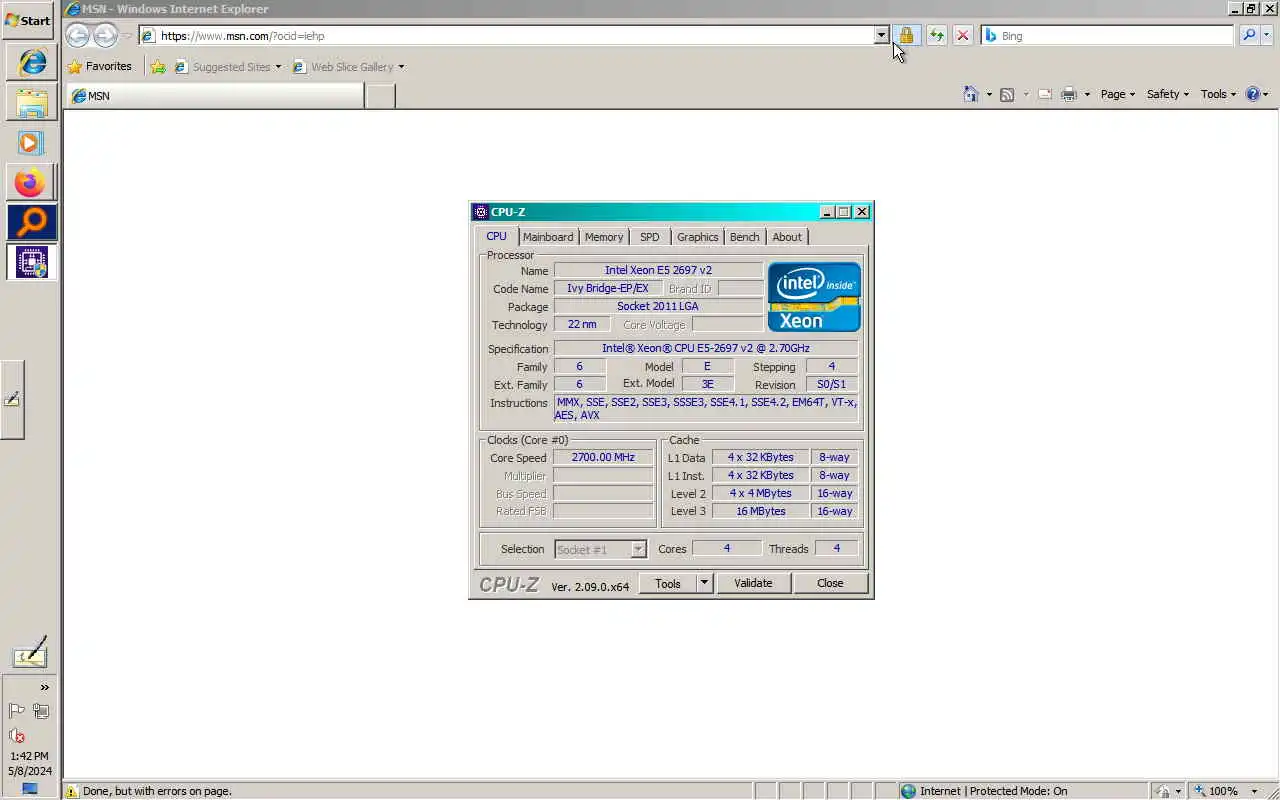
Task: Switch to the SPD tab in CPU-Z
Action: pyautogui.click(x=650, y=237)
